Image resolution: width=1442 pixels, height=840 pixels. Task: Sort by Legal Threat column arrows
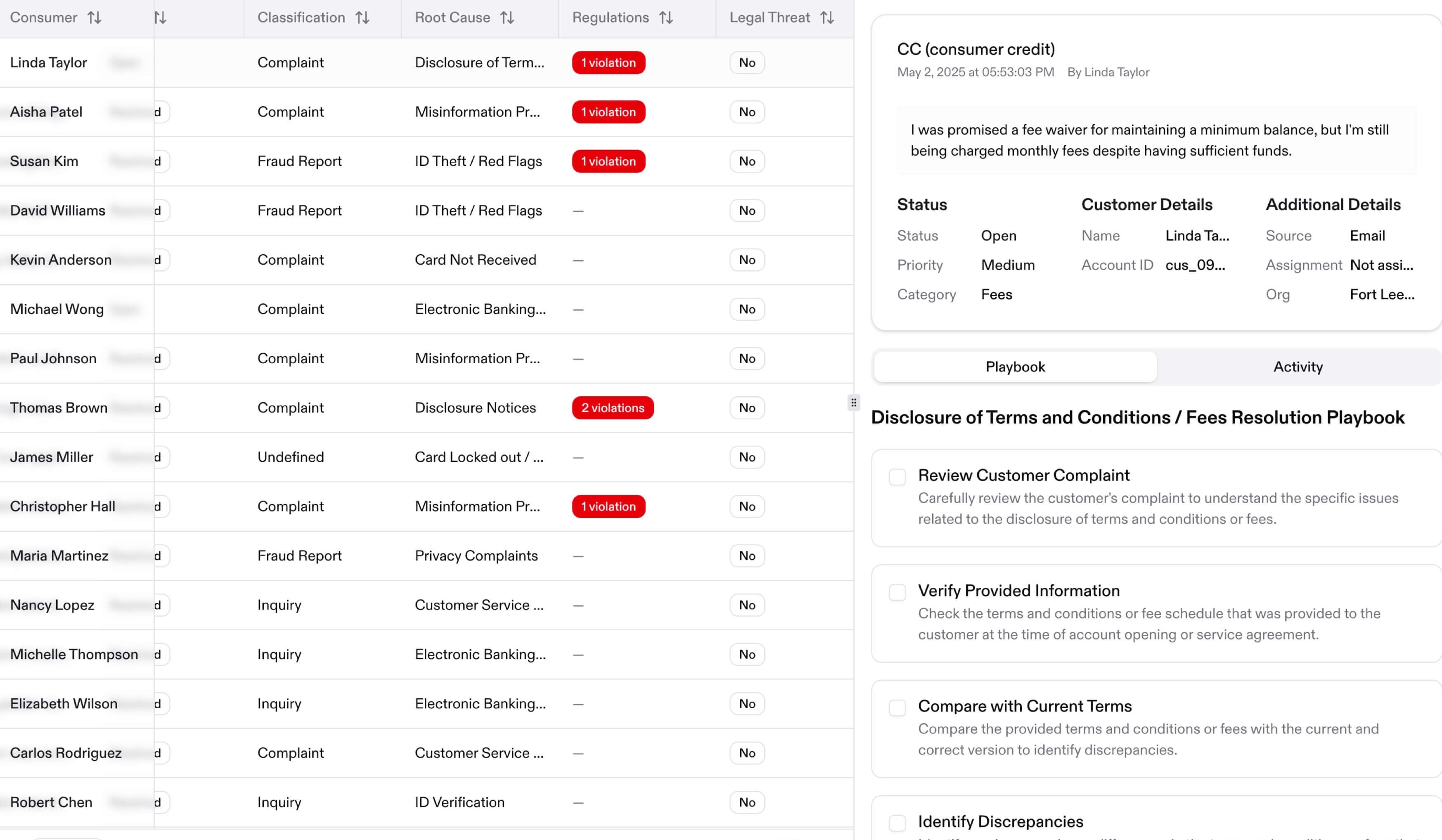(x=827, y=18)
